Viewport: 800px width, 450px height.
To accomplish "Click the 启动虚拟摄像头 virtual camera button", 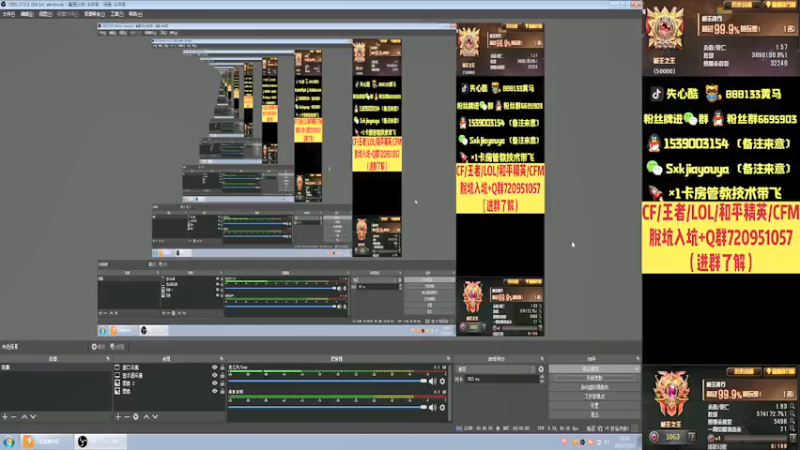I will pos(594,387).
